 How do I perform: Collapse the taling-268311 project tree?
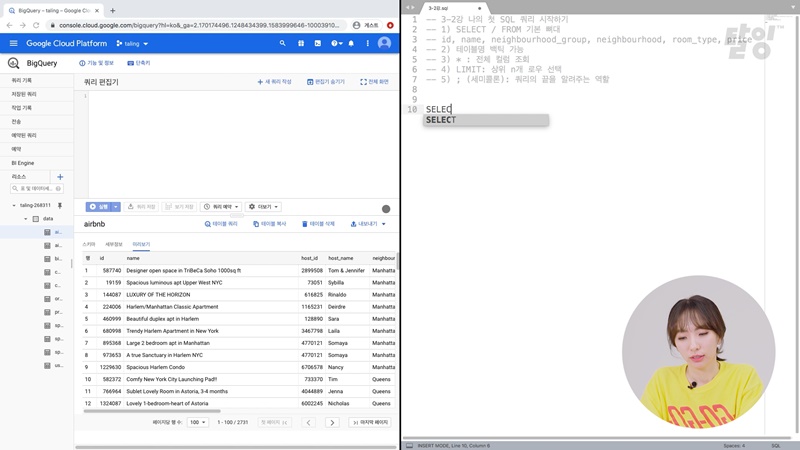pyautogui.click(x=14, y=205)
